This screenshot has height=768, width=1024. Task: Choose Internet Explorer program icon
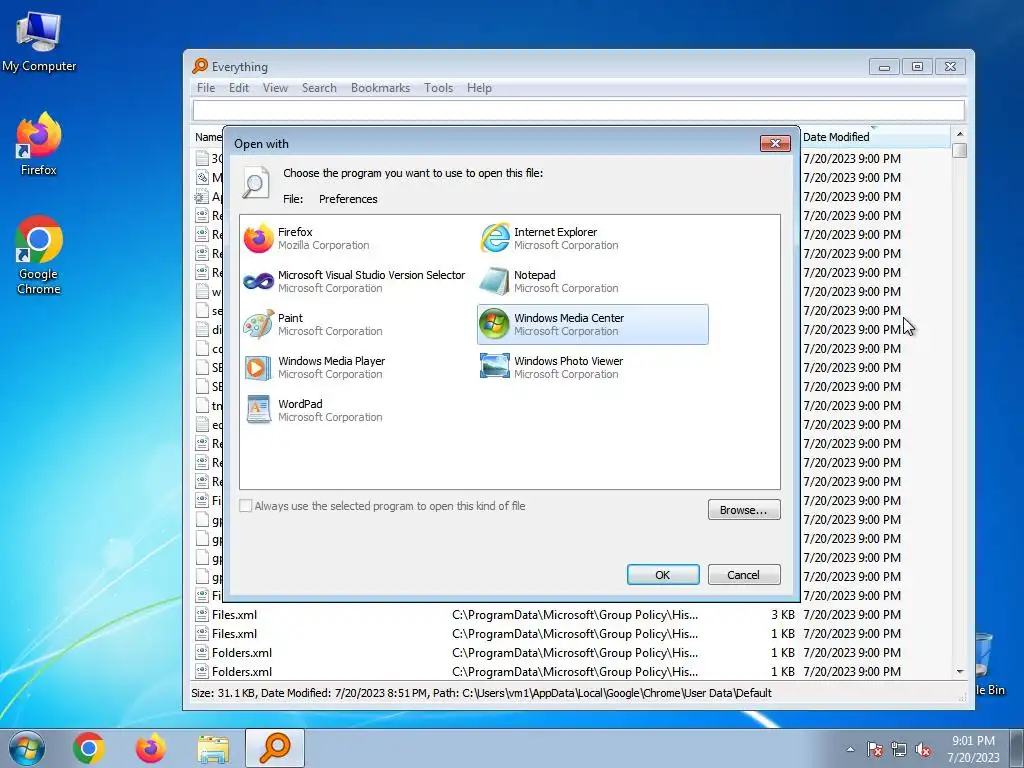point(495,238)
